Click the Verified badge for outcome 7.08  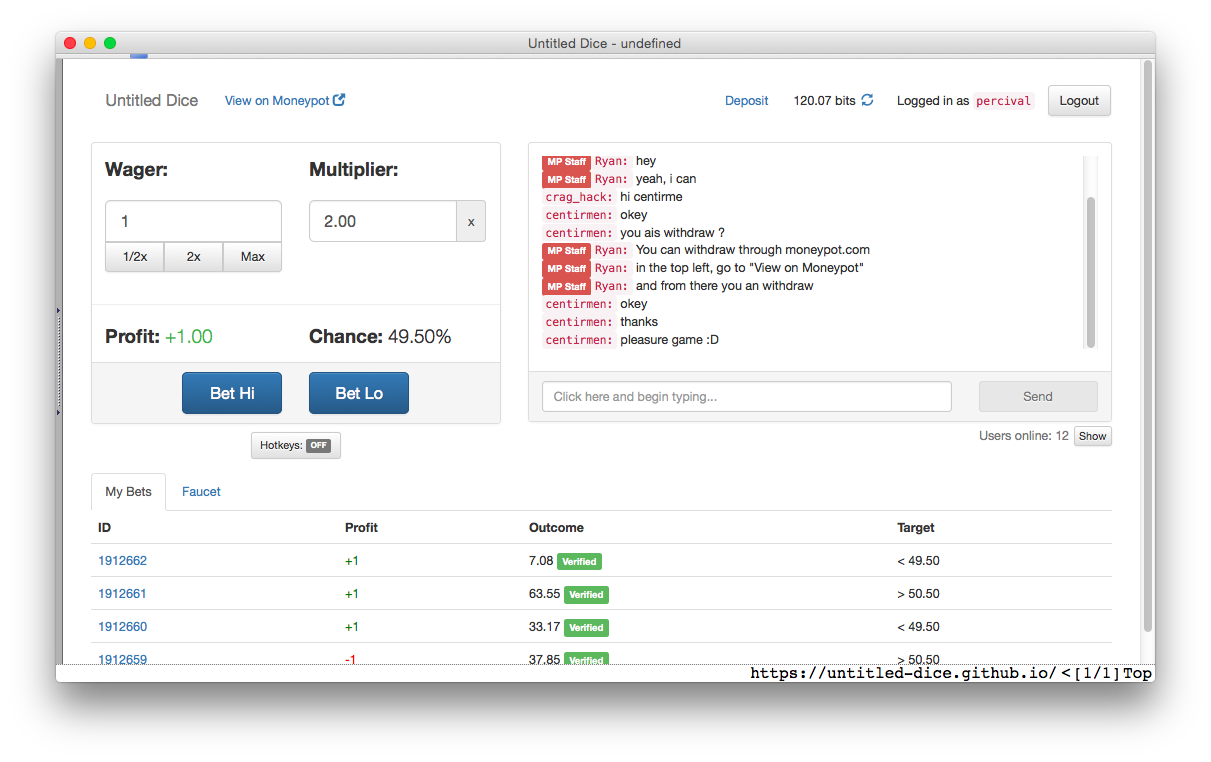[579, 562]
